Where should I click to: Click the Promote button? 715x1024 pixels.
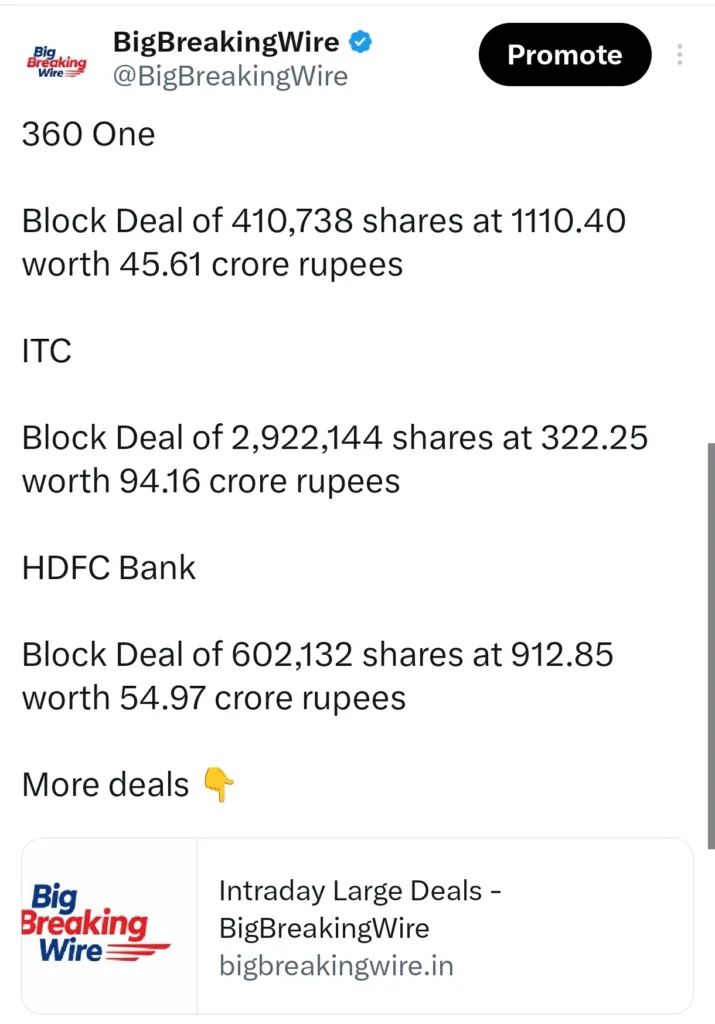click(x=564, y=55)
